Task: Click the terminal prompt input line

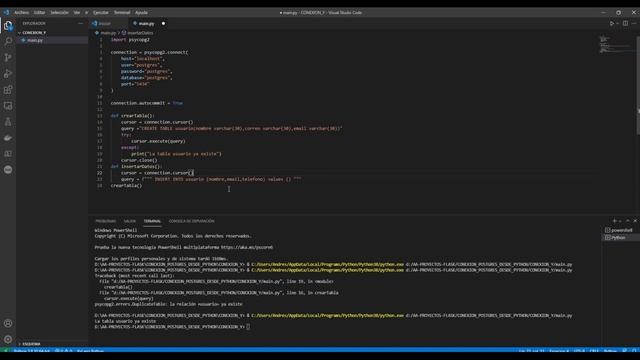Action: (x=172, y=327)
